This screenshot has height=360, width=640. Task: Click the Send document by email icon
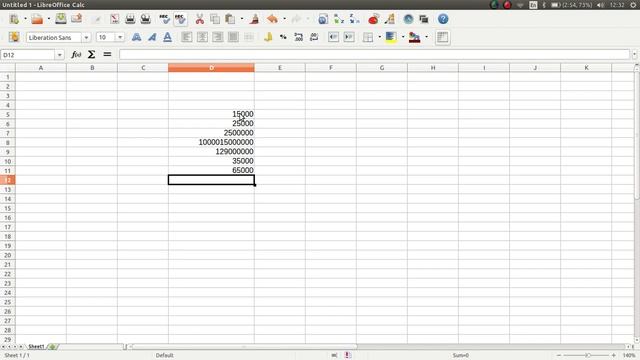[76, 19]
